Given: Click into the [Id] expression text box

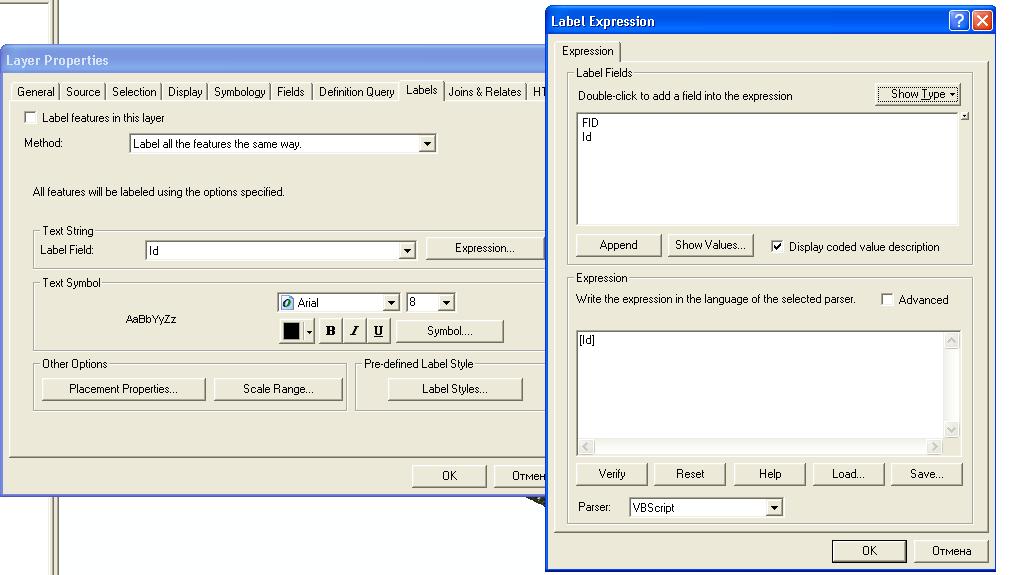Looking at the screenshot, I should (x=761, y=384).
